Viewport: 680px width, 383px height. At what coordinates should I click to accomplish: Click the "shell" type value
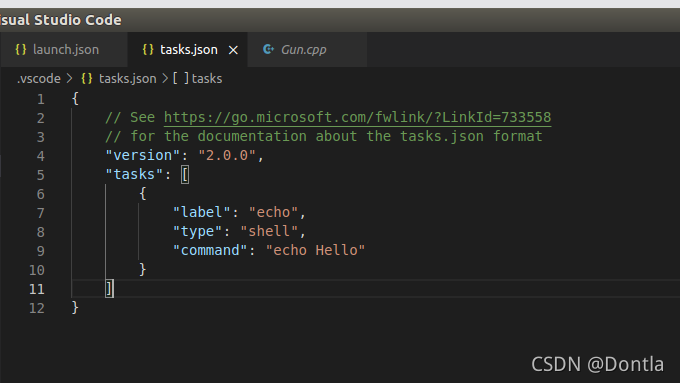269,231
